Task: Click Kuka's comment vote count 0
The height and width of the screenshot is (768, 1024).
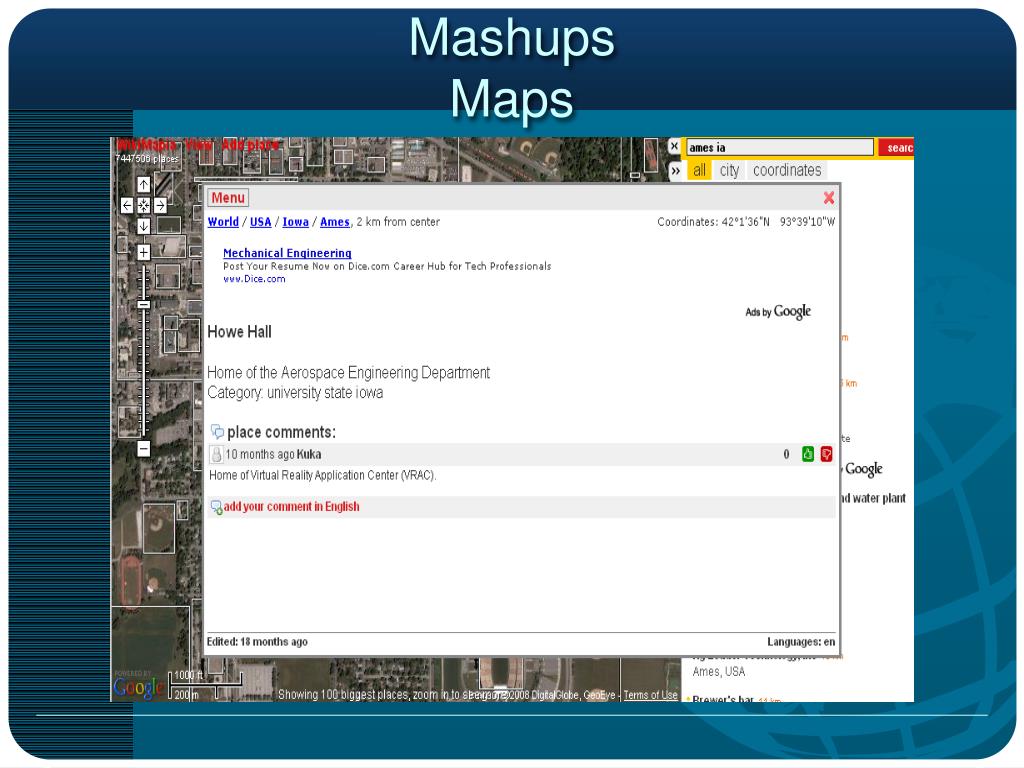Action: pyautogui.click(x=786, y=454)
